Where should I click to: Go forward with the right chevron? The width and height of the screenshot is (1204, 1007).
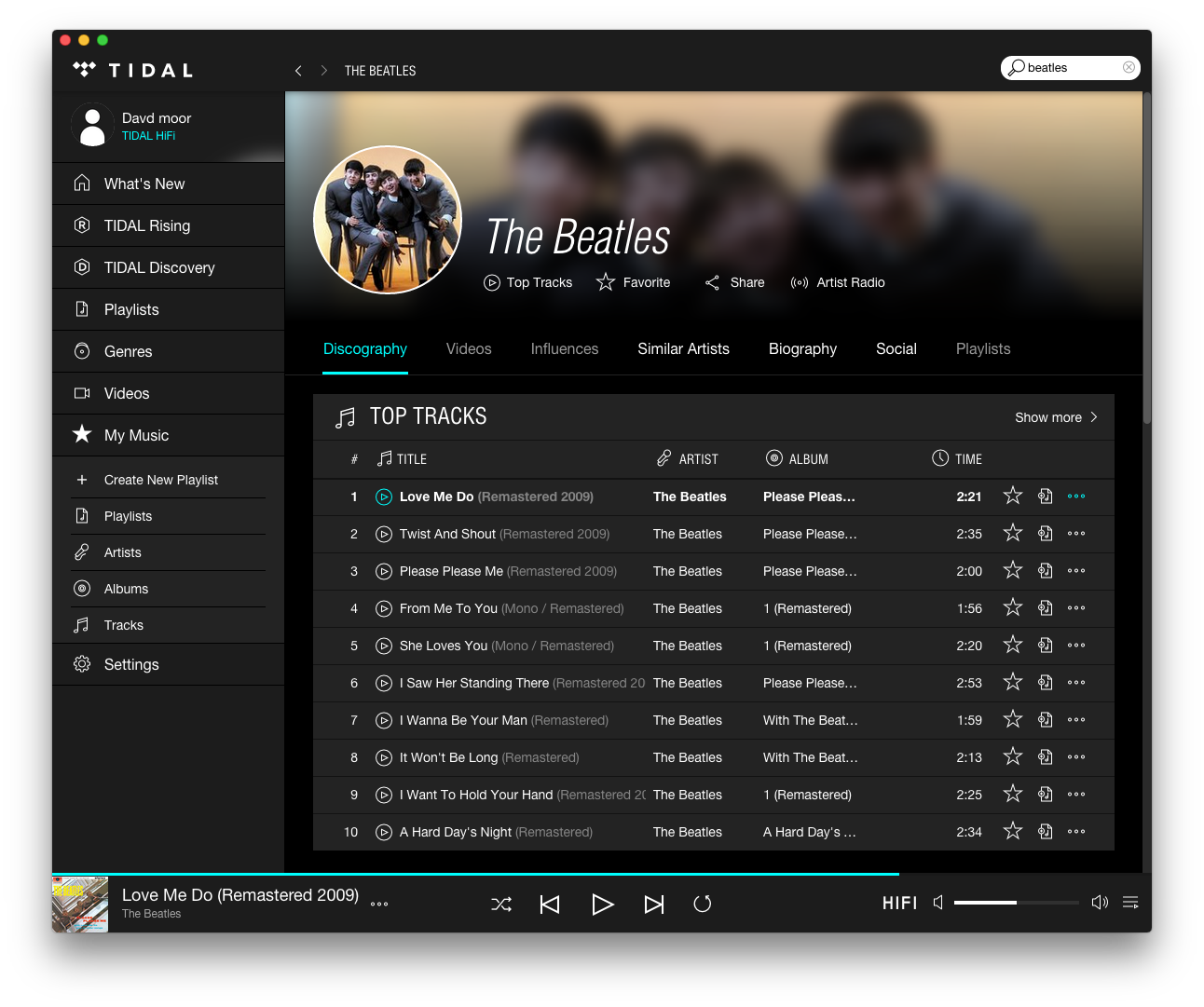[x=323, y=71]
